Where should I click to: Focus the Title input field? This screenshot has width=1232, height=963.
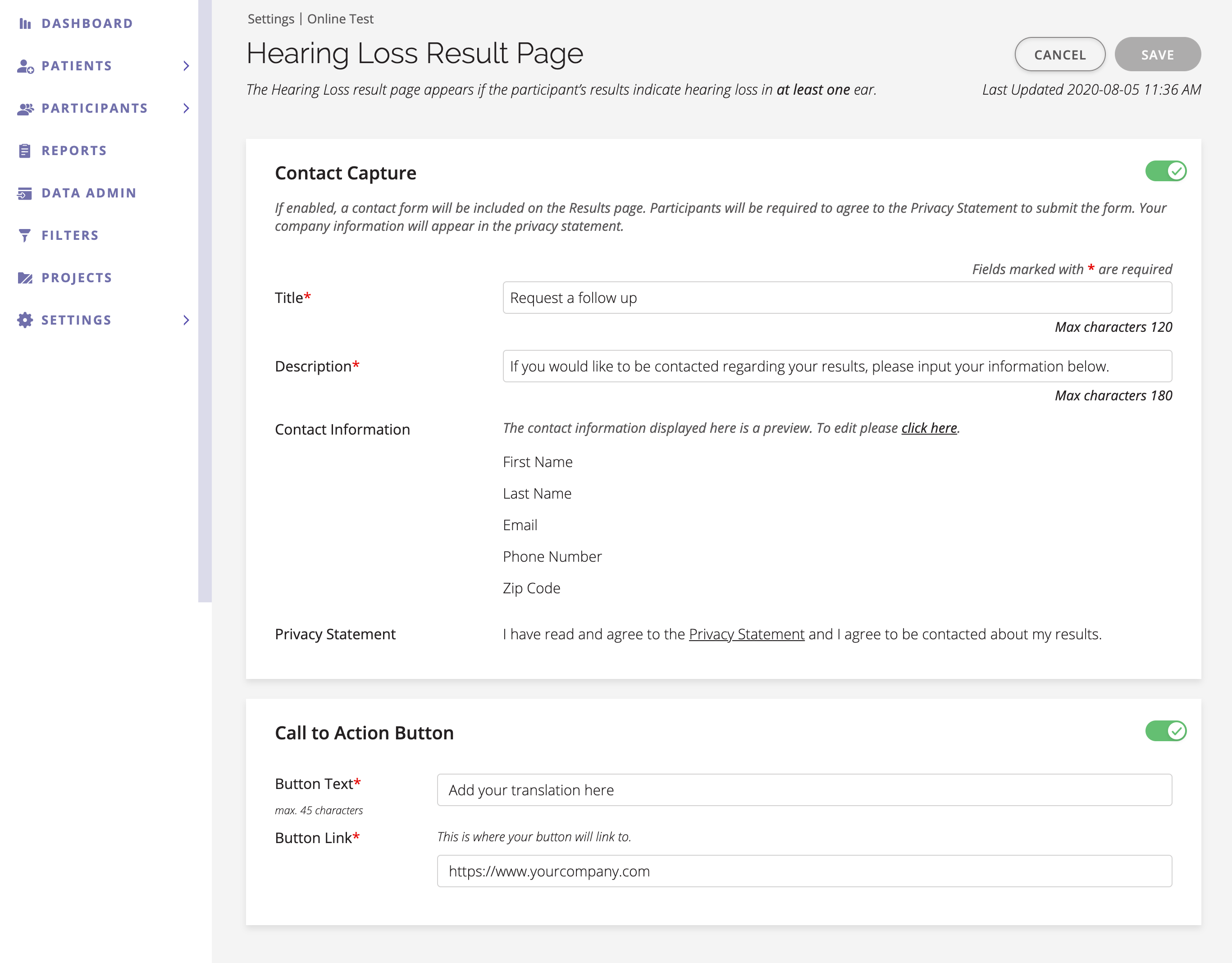pyautogui.click(x=837, y=298)
